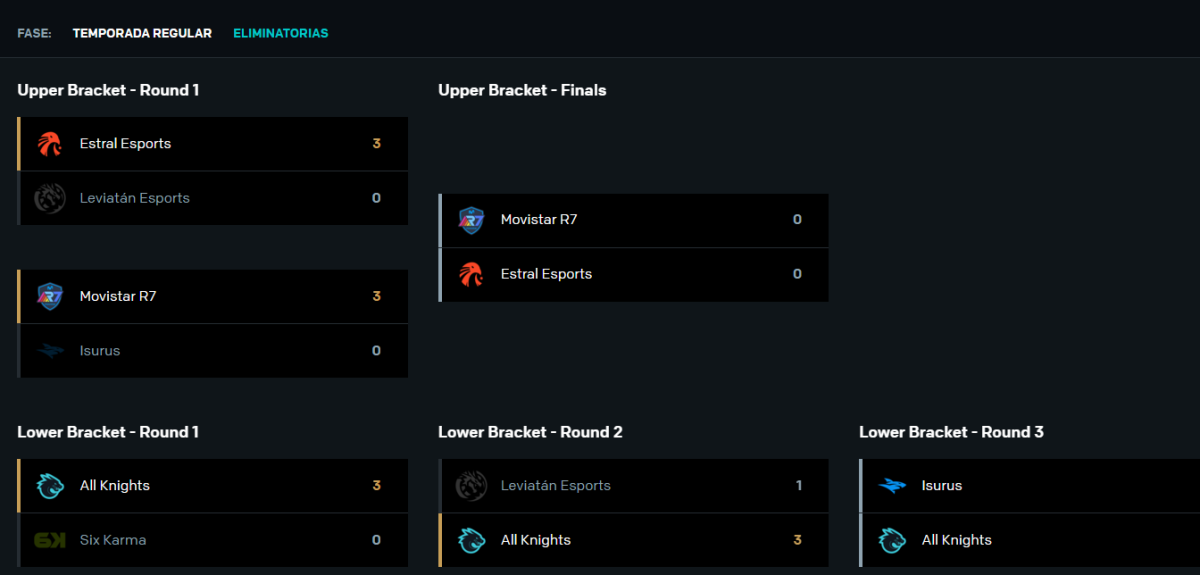Viewport: 1200px width, 575px height.
Task: Click Six Karma logo in Lower Round 1
Action: [50, 540]
